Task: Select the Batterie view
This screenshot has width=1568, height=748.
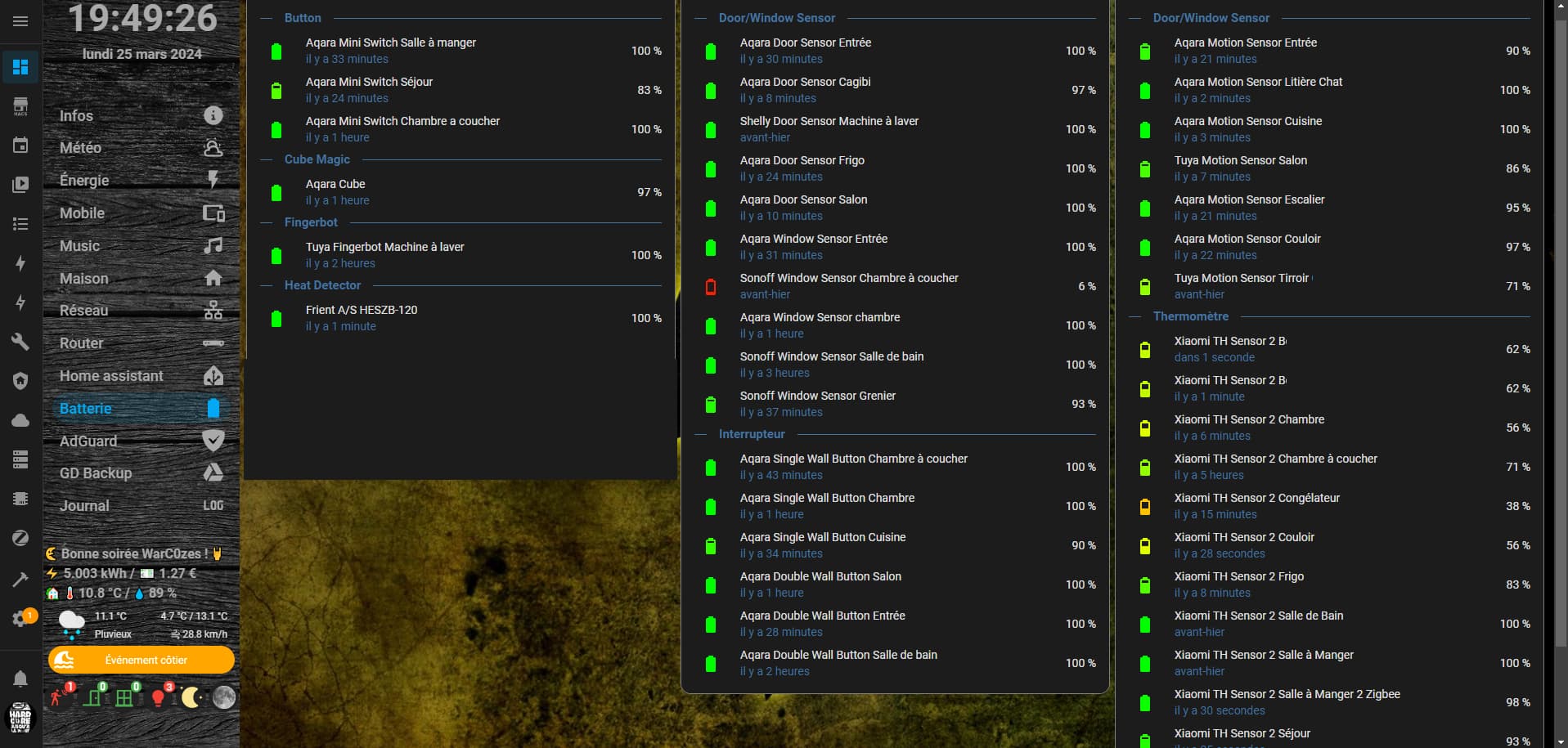Action: tap(141, 409)
